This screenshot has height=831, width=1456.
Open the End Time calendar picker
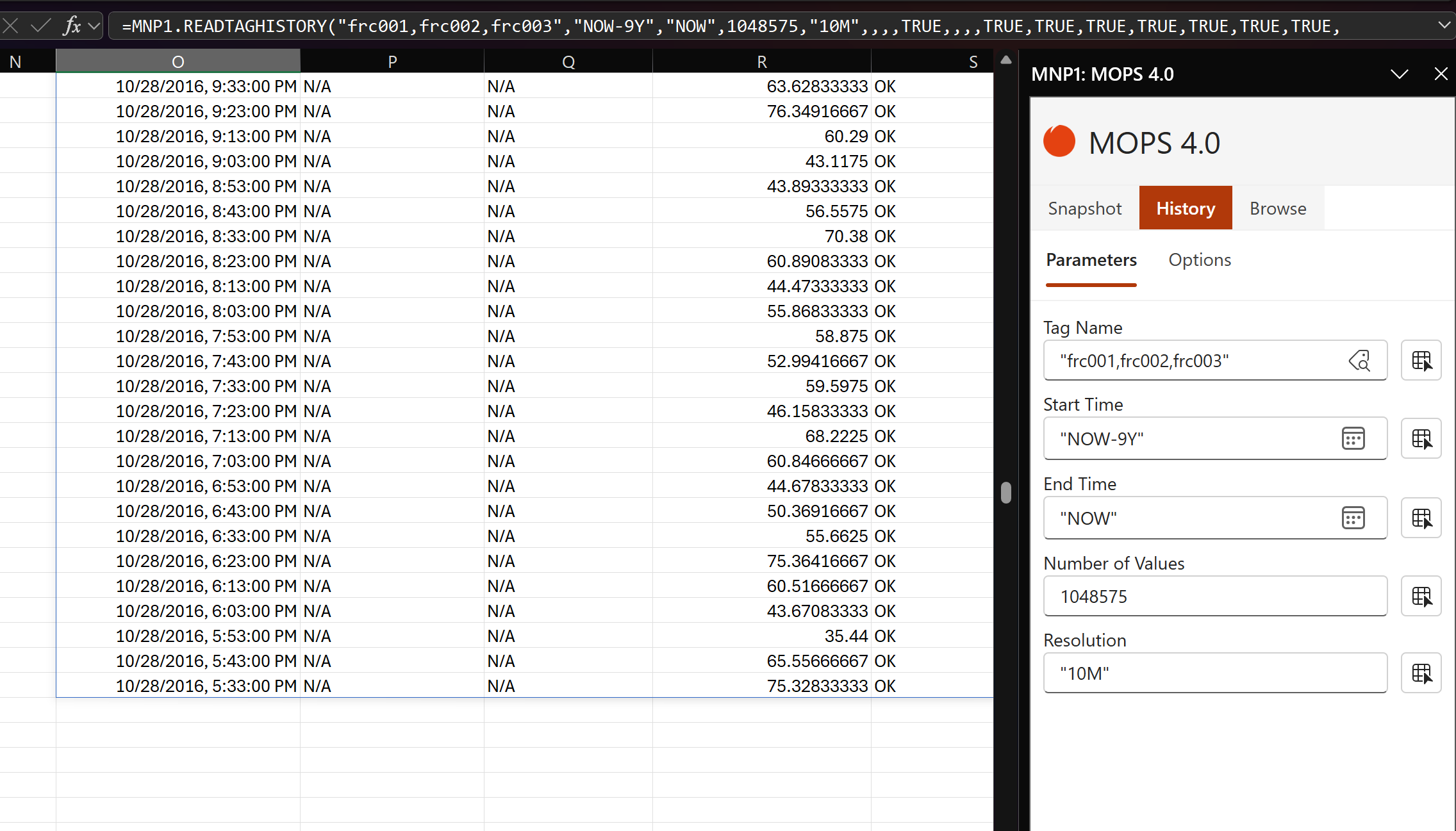[1353, 518]
